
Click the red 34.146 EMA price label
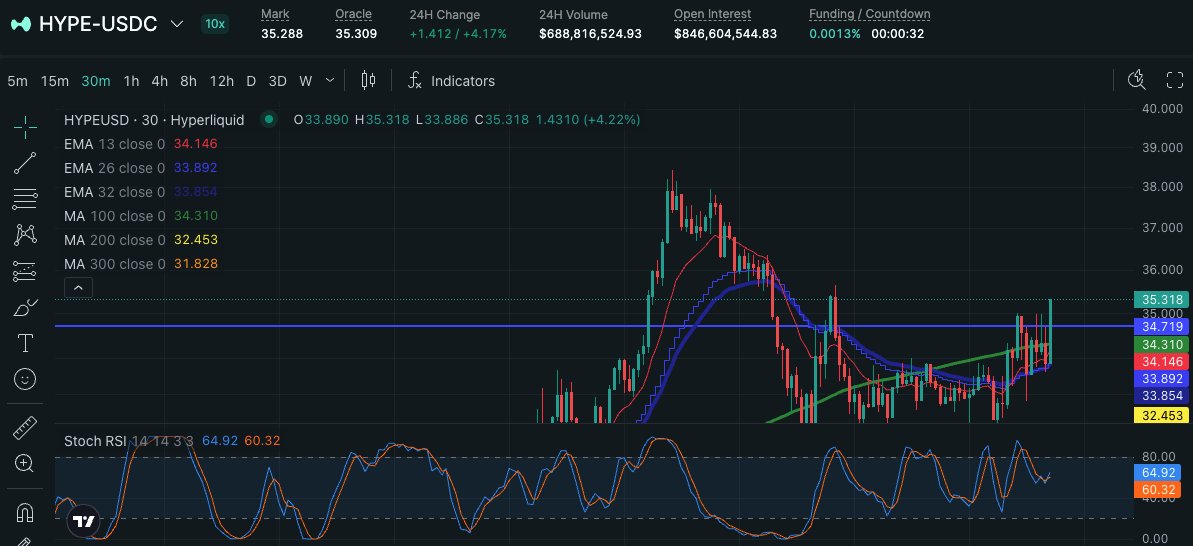click(x=1162, y=361)
